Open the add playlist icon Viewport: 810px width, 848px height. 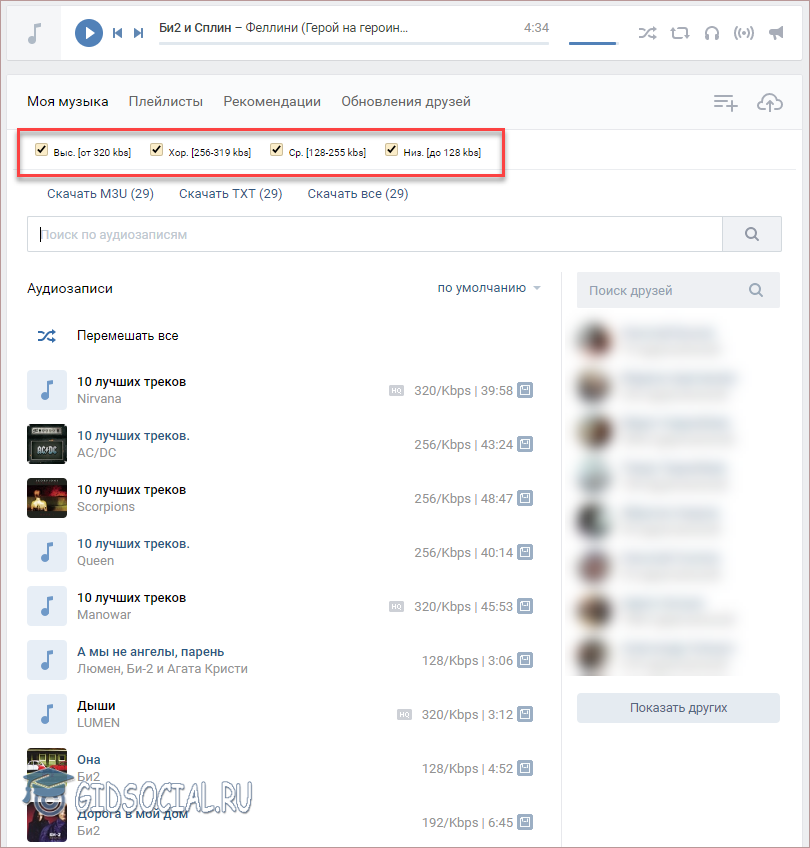tap(725, 102)
